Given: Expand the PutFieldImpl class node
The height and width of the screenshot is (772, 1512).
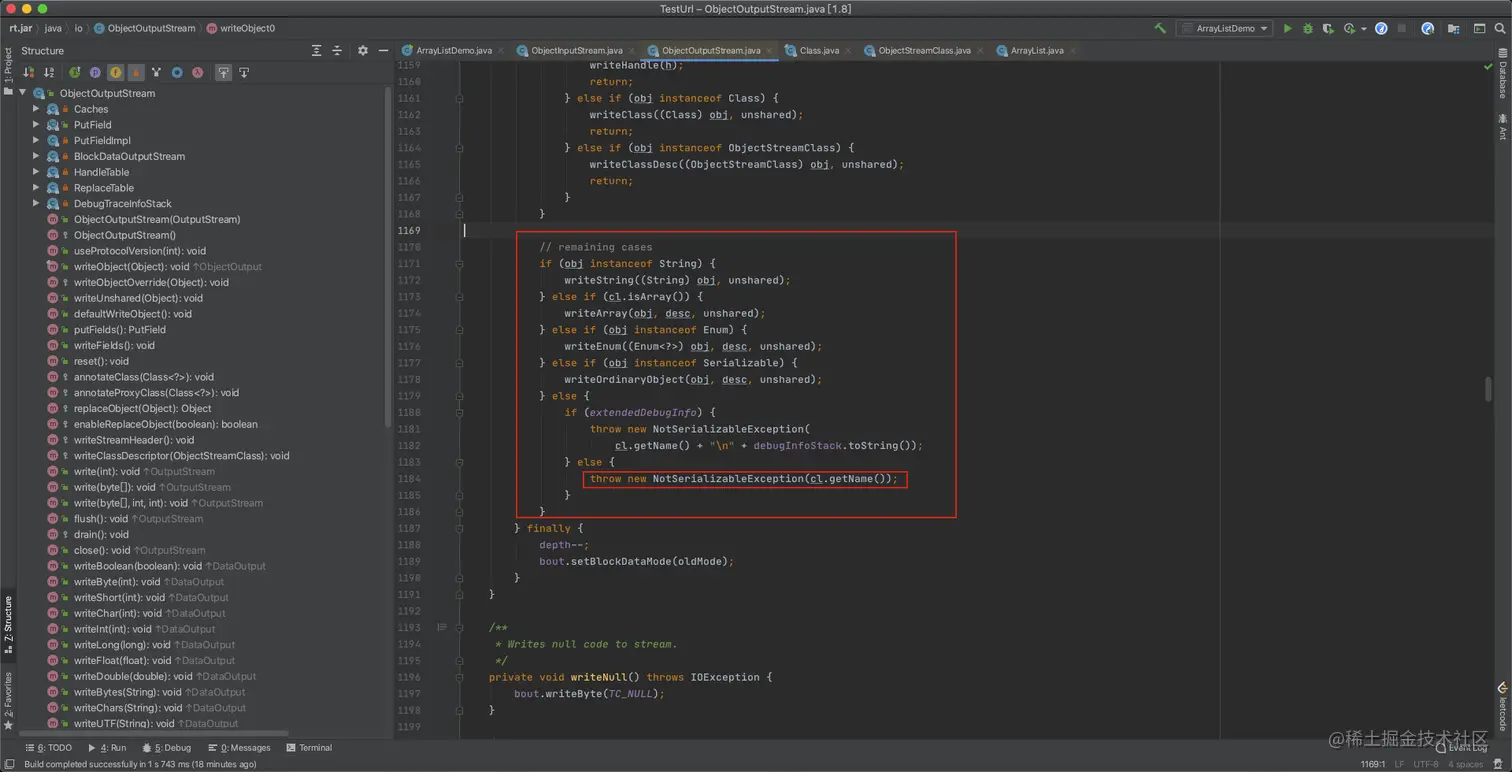Looking at the screenshot, I should pos(37,141).
